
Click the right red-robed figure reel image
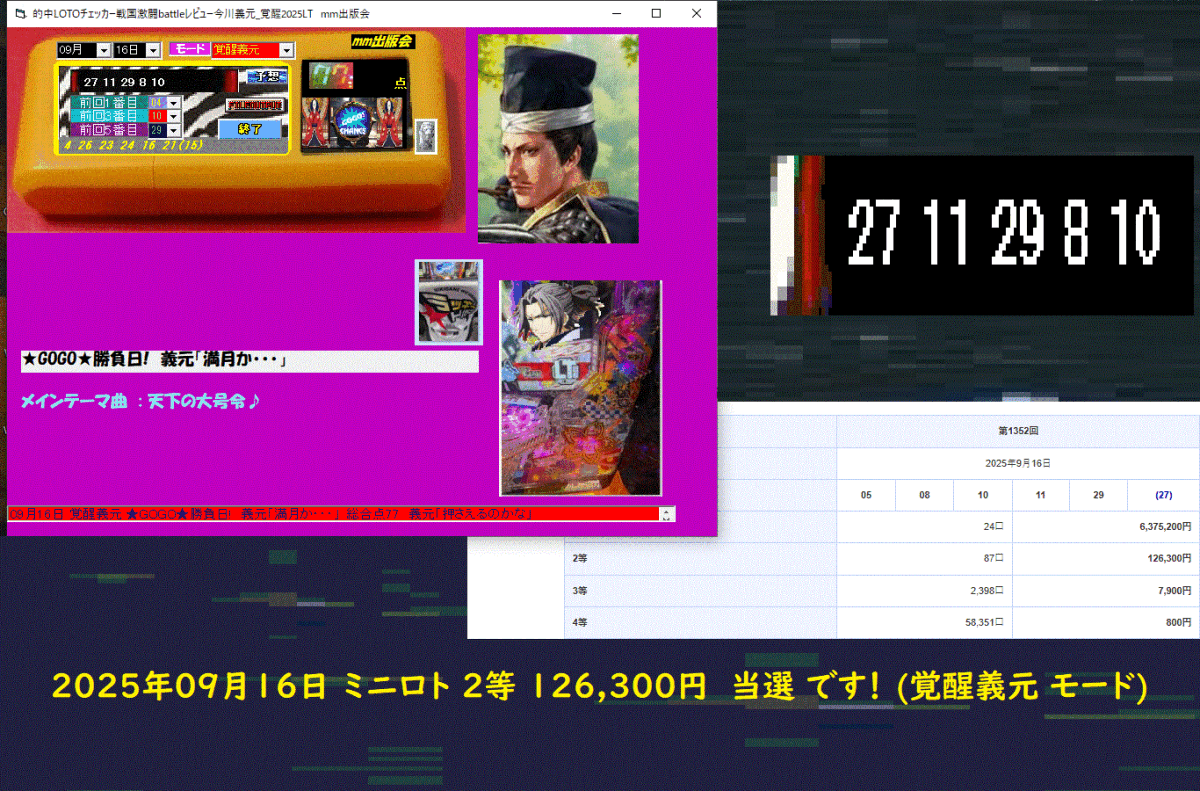tap(388, 124)
